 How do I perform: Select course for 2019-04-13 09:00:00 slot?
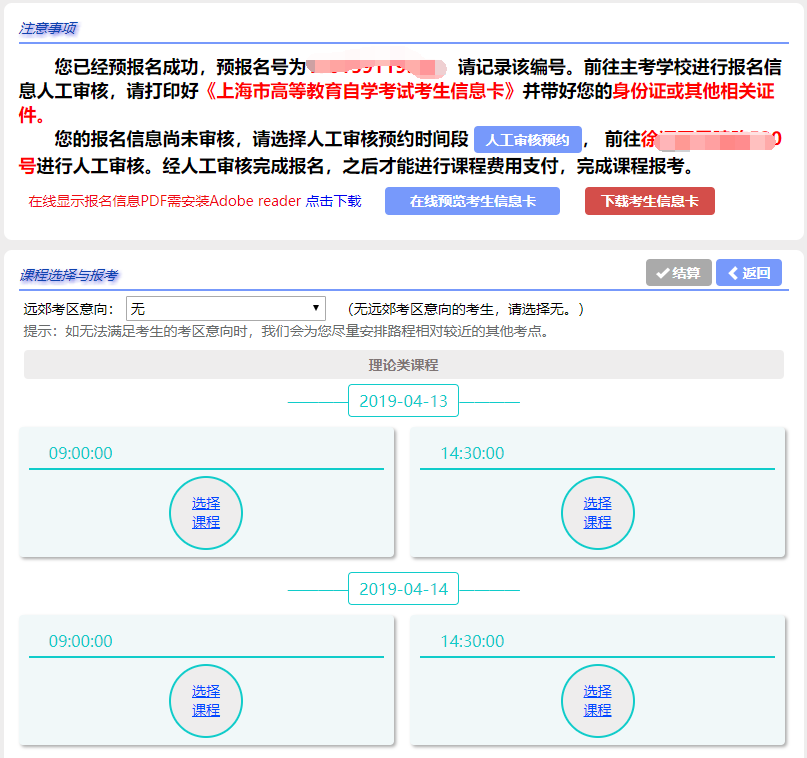tap(206, 513)
